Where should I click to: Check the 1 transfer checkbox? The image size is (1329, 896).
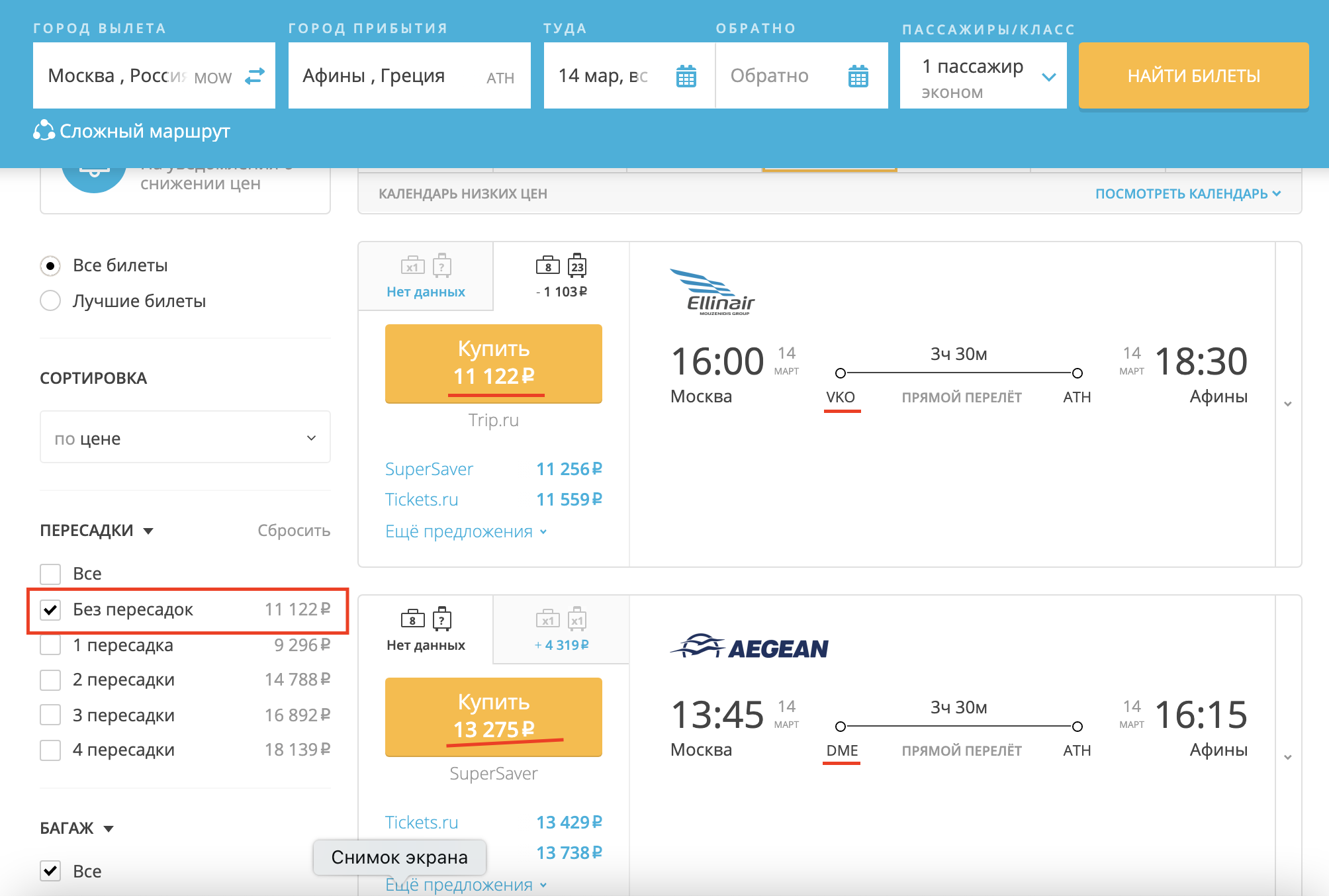(x=50, y=645)
